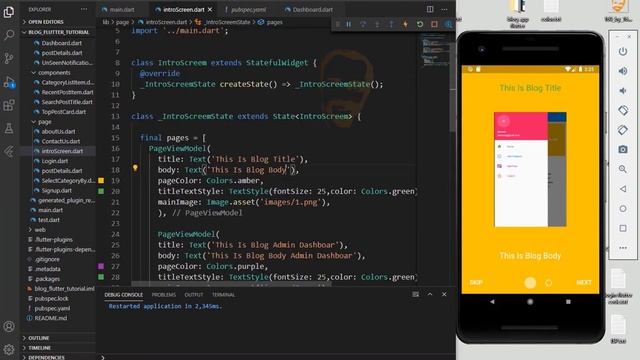Expand the Timeline section

(58, 348)
